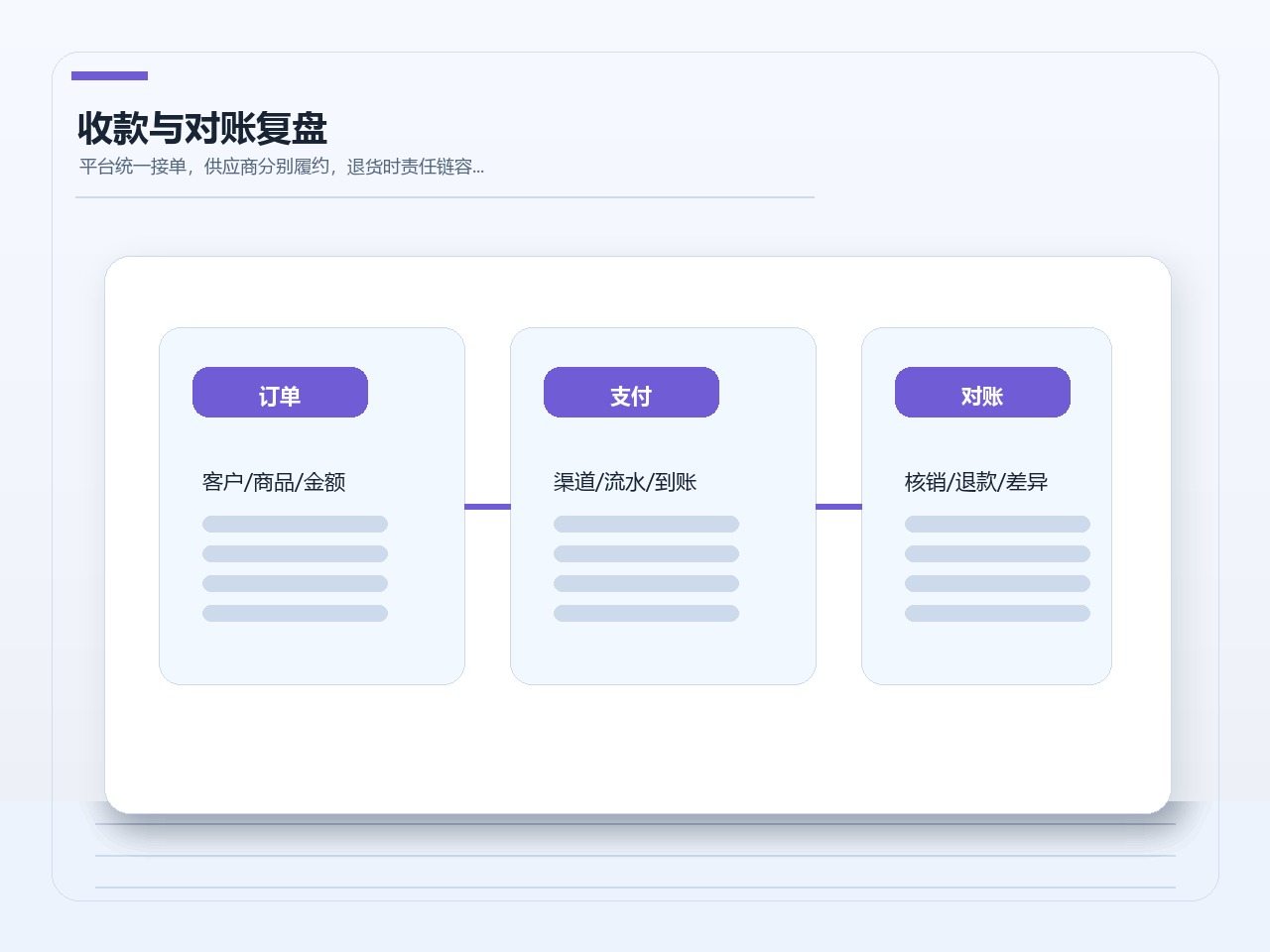The width and height of the screenshot is (1270, 952).
Task: Click first placeholder line in 订单 card
Action: coord(295,524)
